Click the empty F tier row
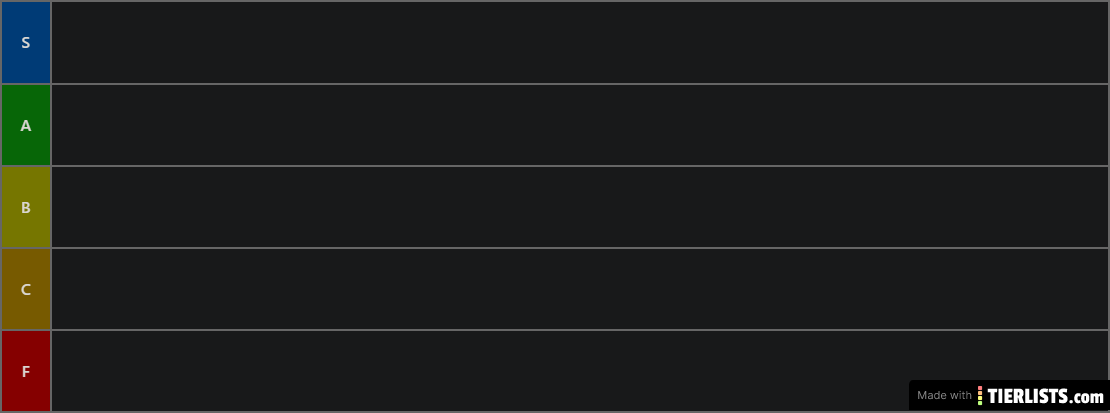The width and height of the screenshot is (1110, 413). pos(580,371)
